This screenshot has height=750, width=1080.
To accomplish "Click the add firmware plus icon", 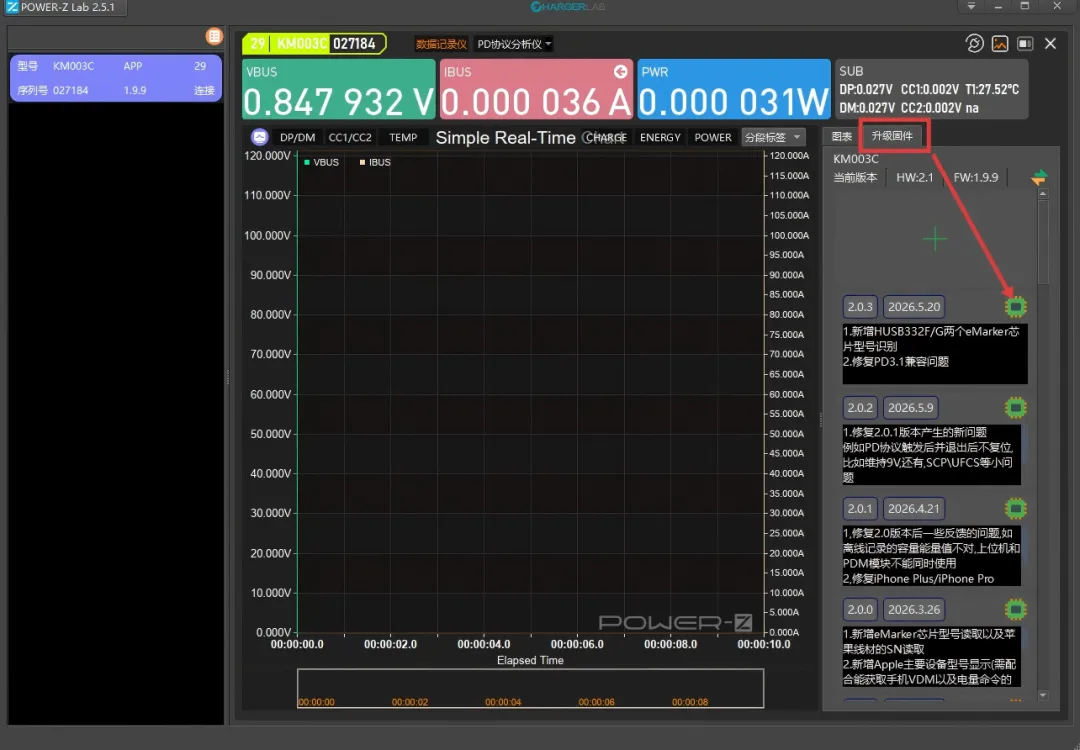I will pos(935,239).
